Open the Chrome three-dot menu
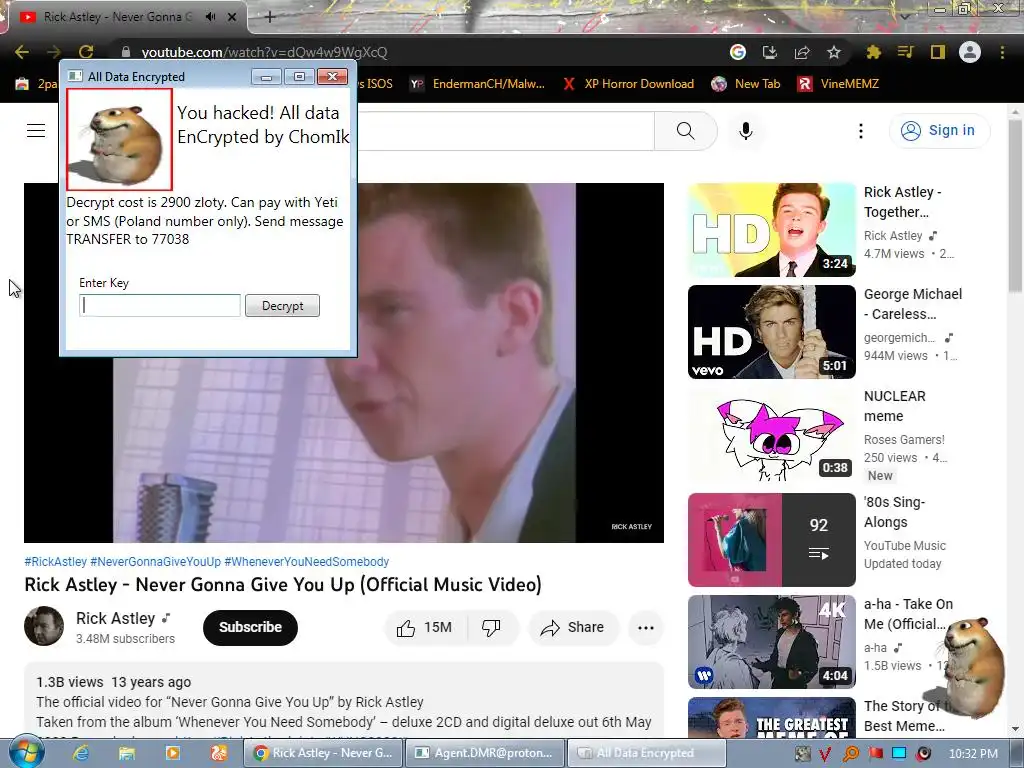Image resolution: width=1024 pixels, height=768 pixels. pyautogui.click(x=1002, y=52)
